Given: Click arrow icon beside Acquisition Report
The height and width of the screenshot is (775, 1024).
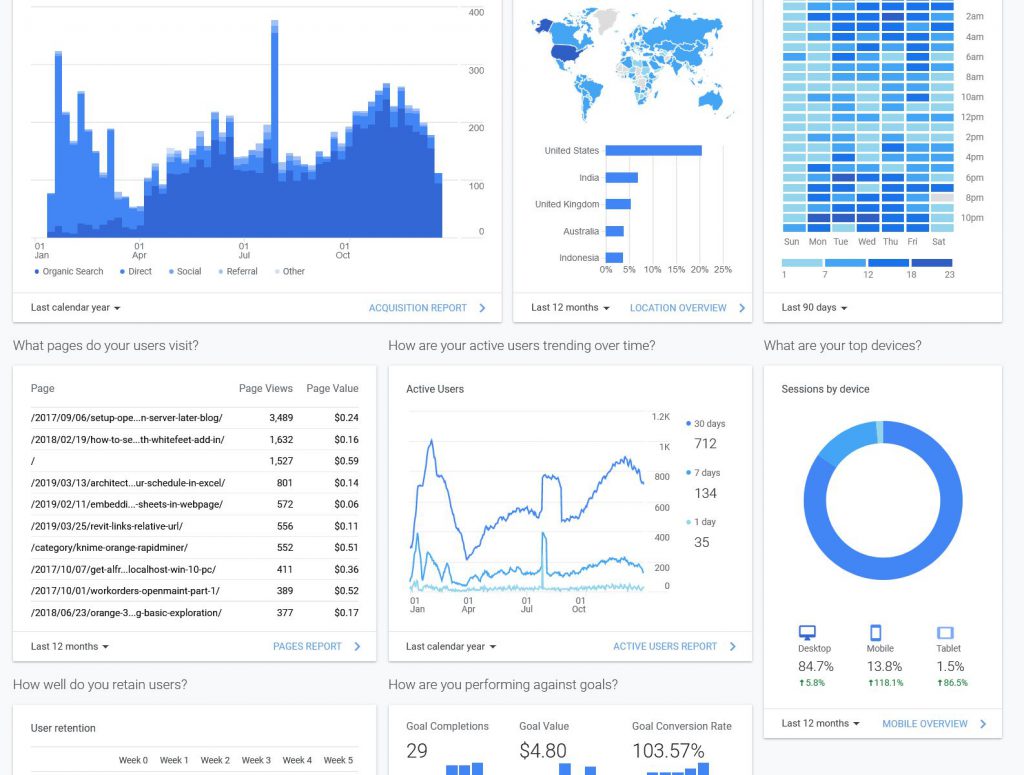Looking at the screenshot, I should (x=482, y=308).
